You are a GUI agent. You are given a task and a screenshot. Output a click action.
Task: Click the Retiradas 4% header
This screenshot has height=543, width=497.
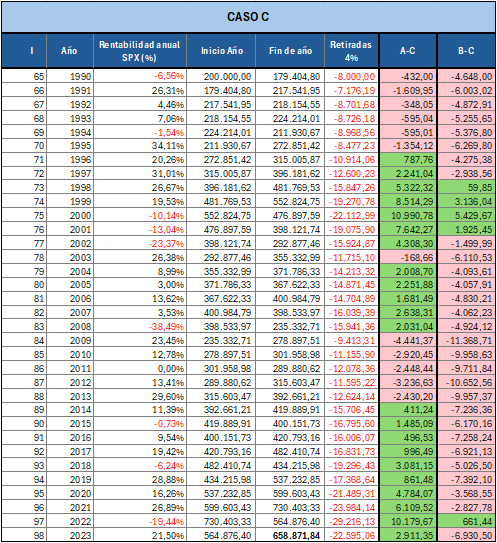352,51
